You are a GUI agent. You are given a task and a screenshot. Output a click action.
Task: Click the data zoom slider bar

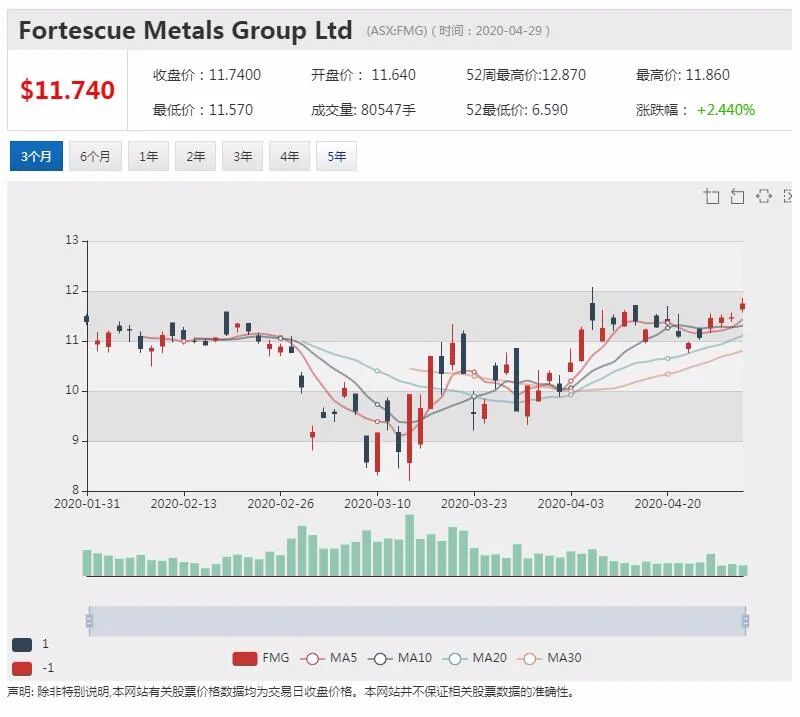click(x=417, y=621)
